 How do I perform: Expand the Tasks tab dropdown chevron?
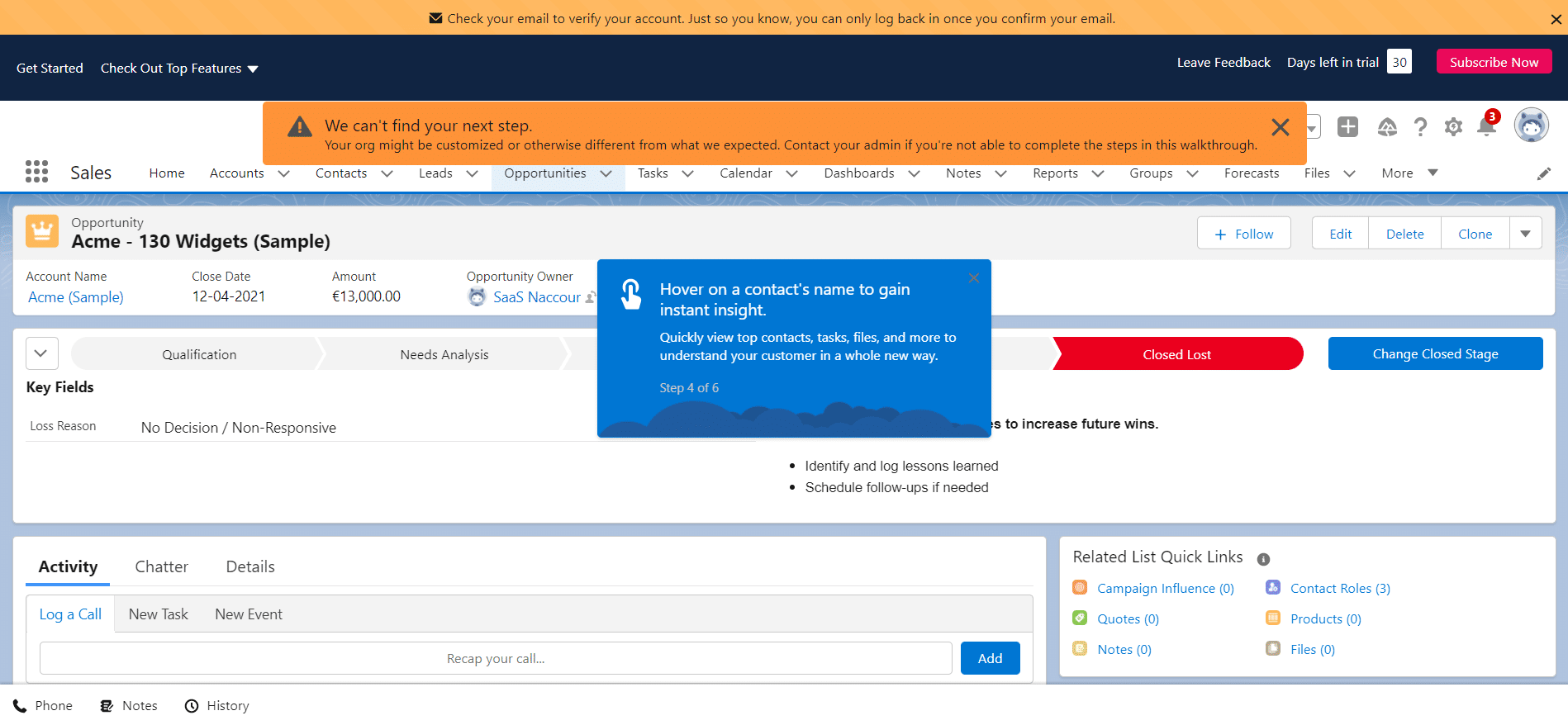coord(687,173)
